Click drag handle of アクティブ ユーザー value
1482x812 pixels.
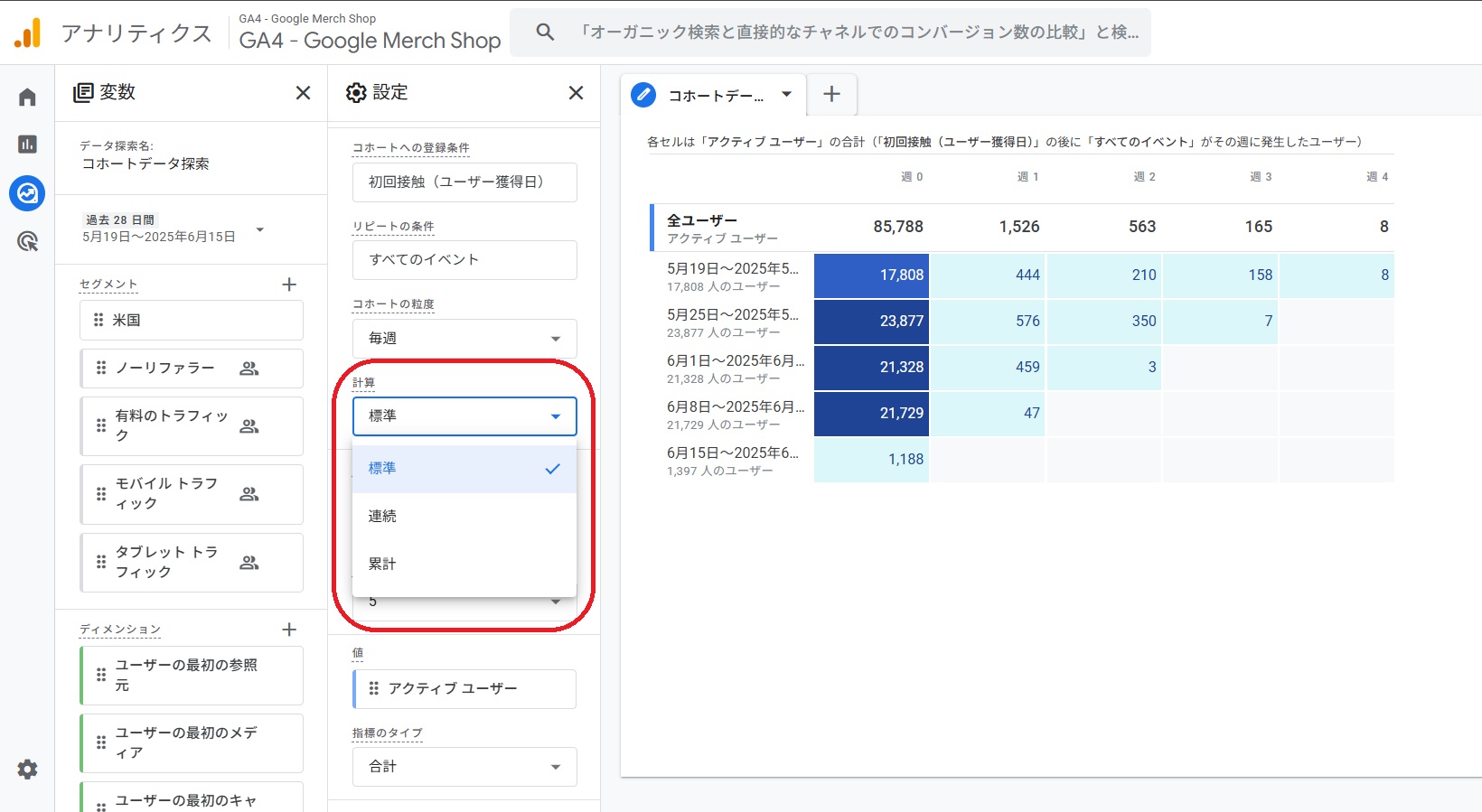[x=374, y=688]
